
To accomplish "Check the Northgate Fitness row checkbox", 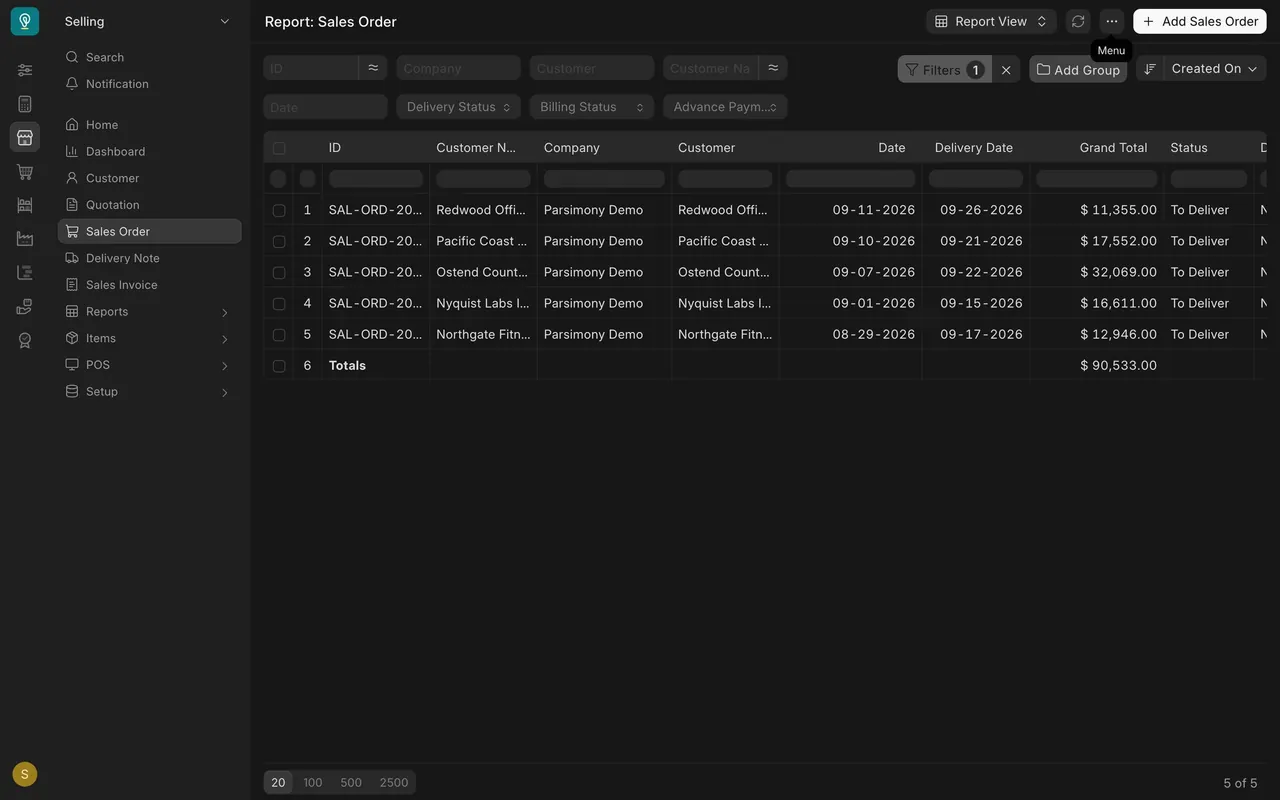I will (279, 334).
